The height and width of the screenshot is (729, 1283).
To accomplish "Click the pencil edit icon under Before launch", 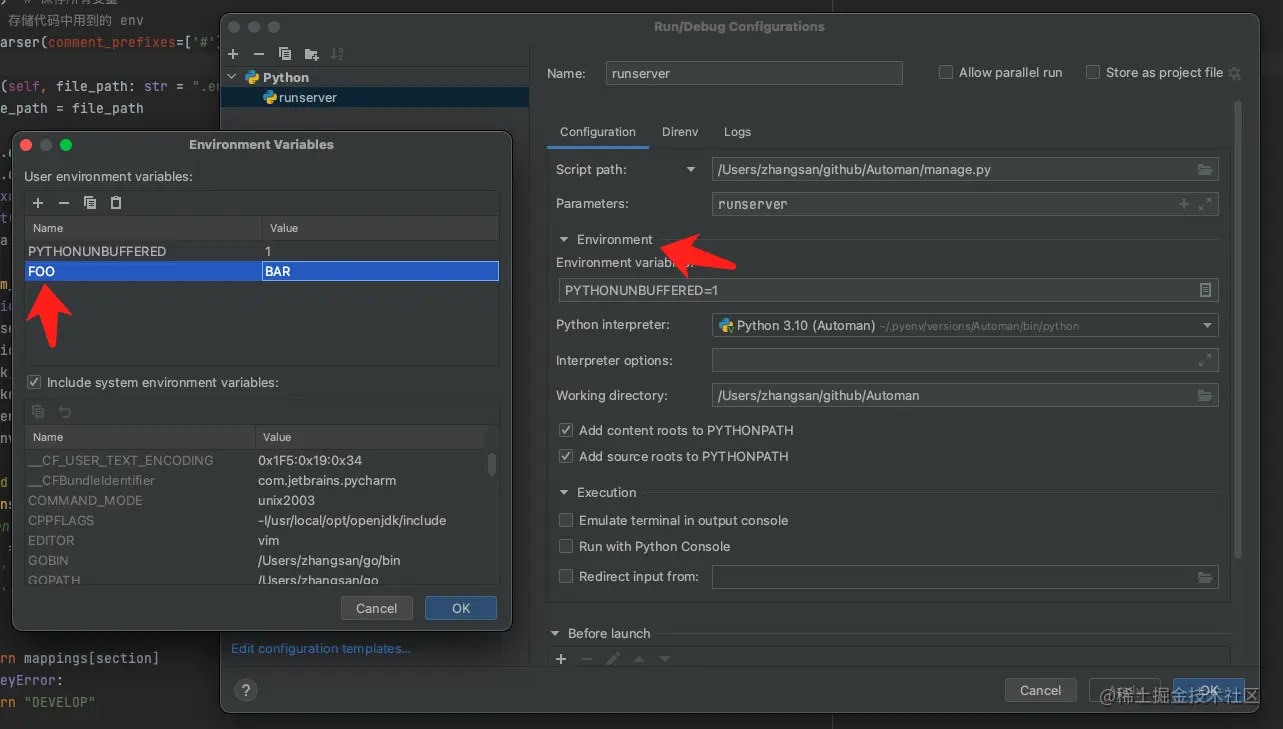I will (x=613, y=659).
